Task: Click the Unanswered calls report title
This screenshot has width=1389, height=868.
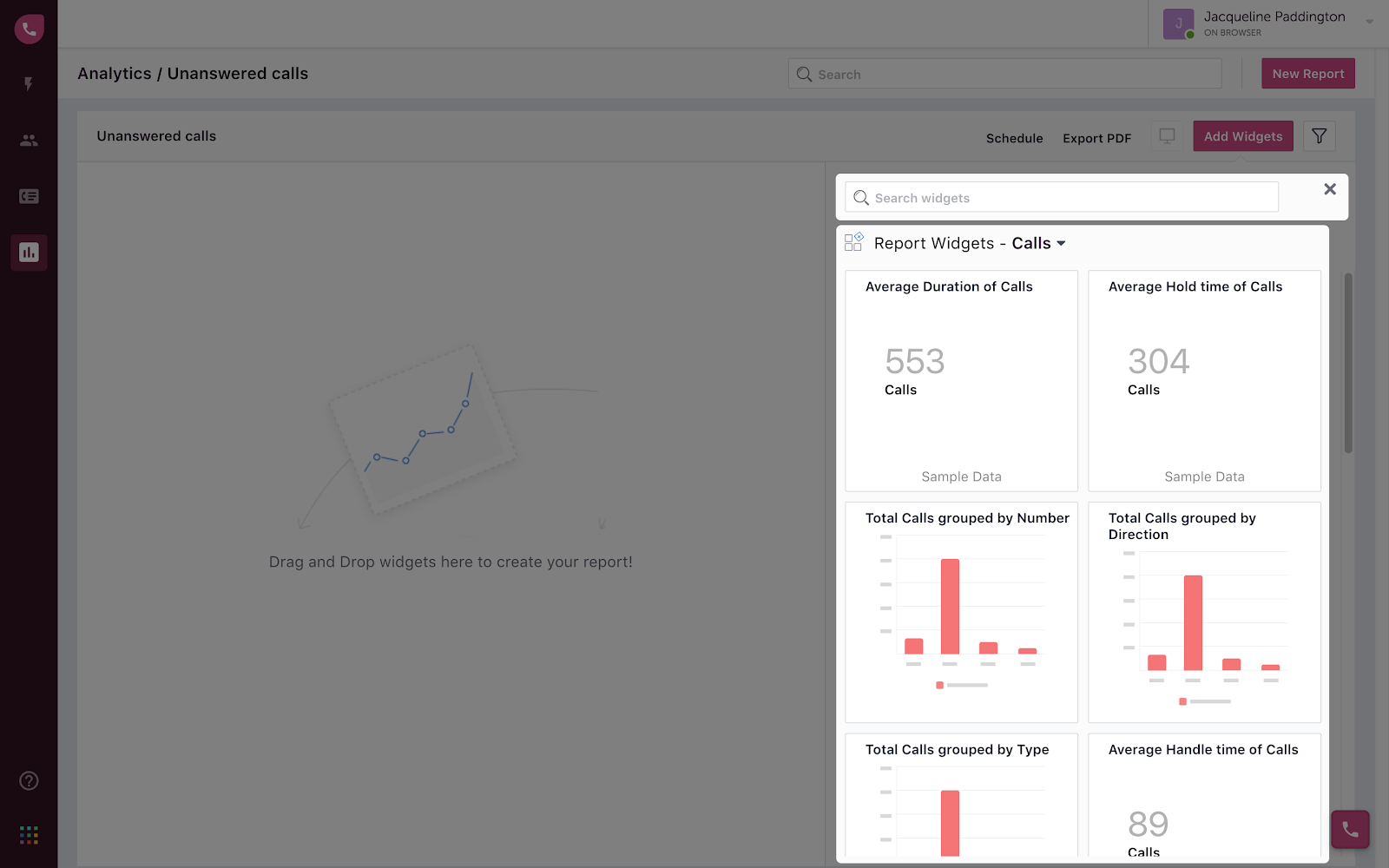Action: click(x=156, y=136)
